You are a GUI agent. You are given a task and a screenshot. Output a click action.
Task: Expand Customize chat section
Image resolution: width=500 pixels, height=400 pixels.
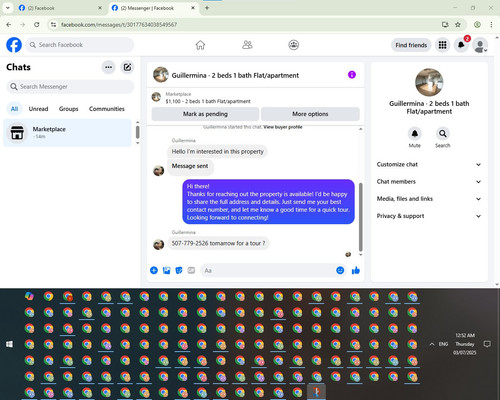coord(429,164)
